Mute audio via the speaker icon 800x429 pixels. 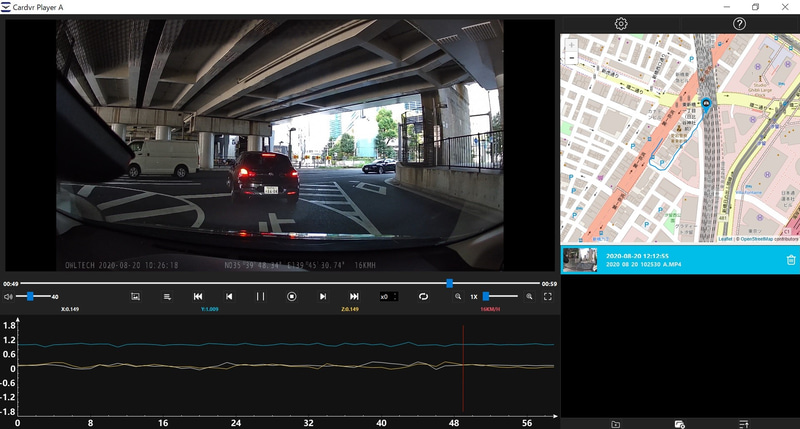(x=8, y=296)
